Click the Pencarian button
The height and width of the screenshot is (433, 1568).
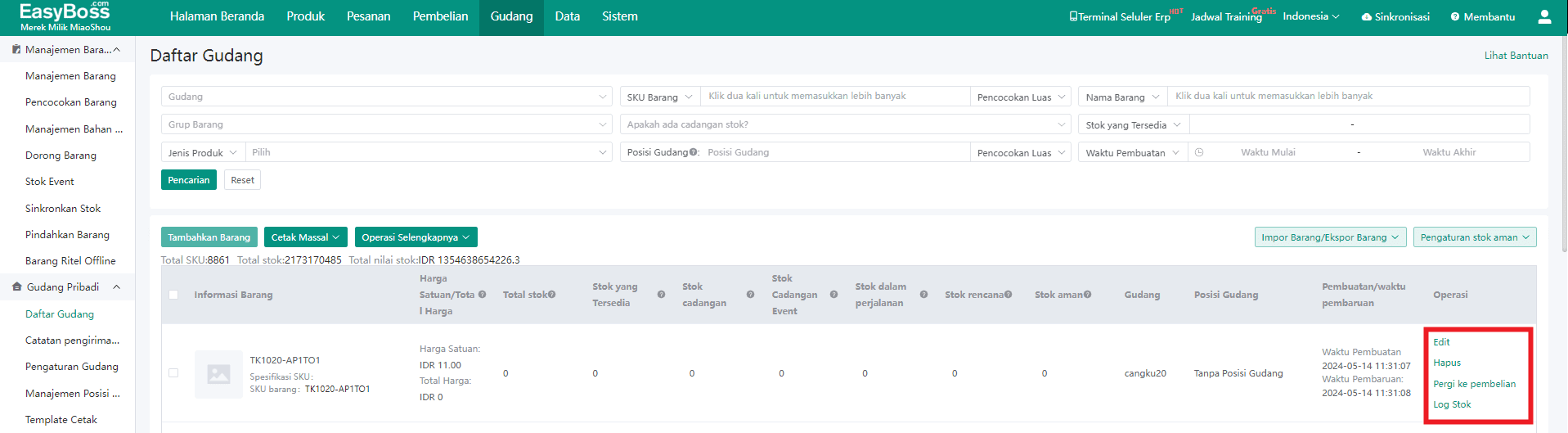point(189,180)
